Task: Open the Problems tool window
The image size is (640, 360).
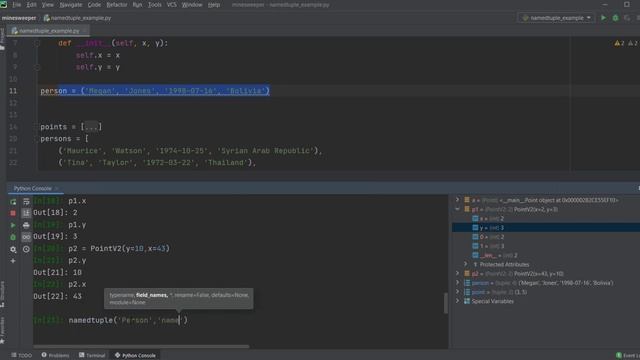Action: pyautogui.click(x=56, y=356)
